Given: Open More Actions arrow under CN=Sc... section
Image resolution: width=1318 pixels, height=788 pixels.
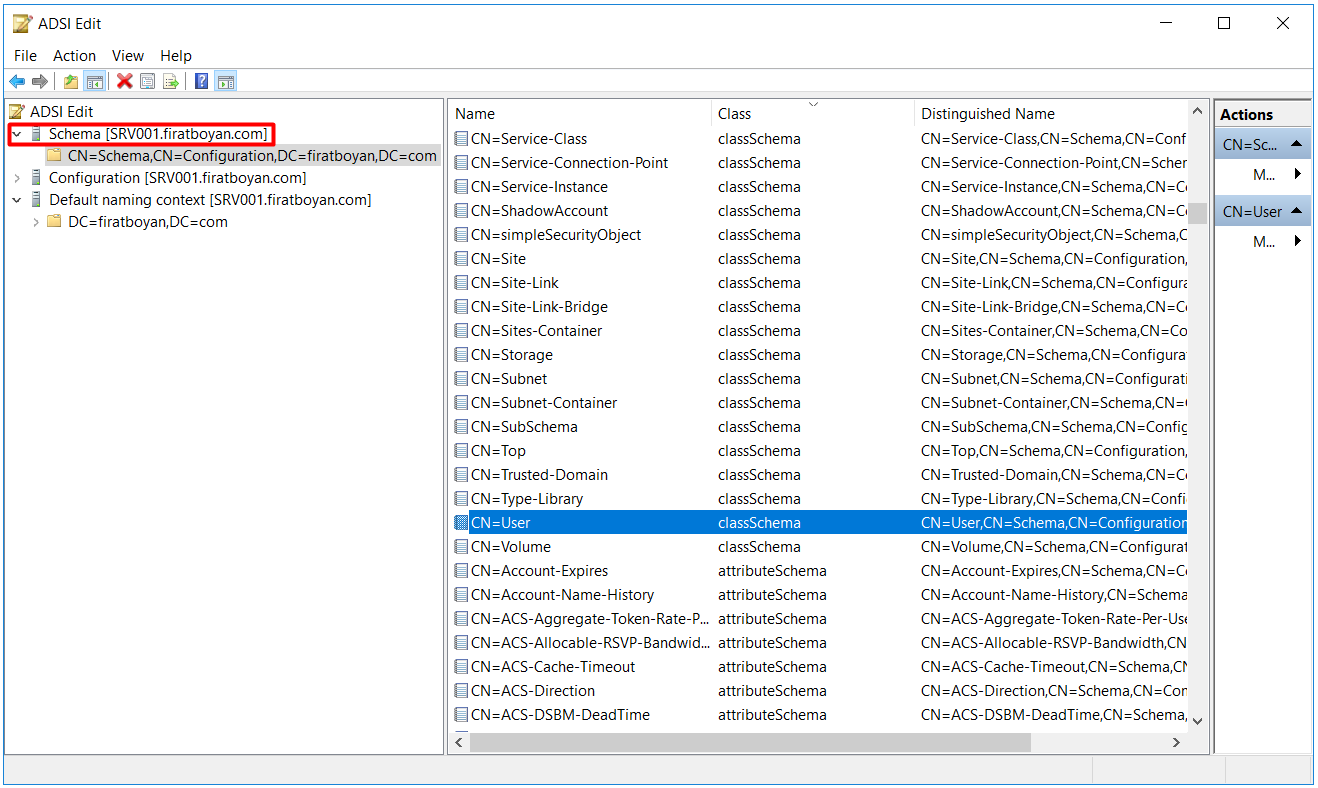Looking at the screenshot, I should pyautogui.click(x=1298, y=175).
